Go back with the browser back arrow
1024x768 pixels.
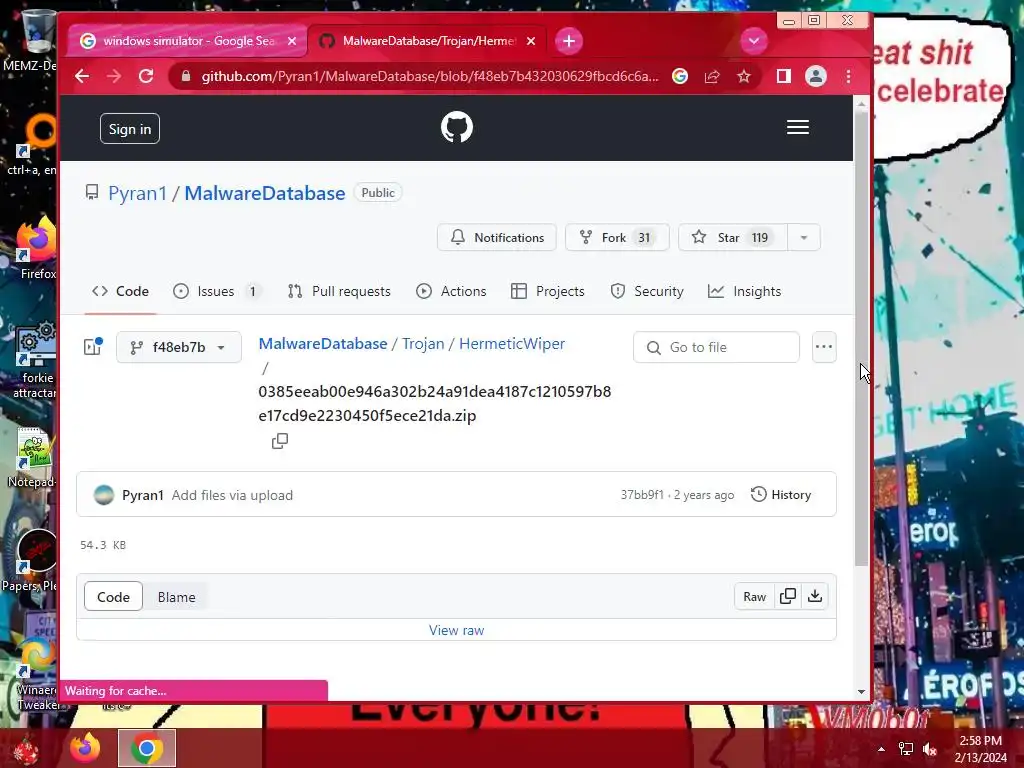(x=82, y=76)
